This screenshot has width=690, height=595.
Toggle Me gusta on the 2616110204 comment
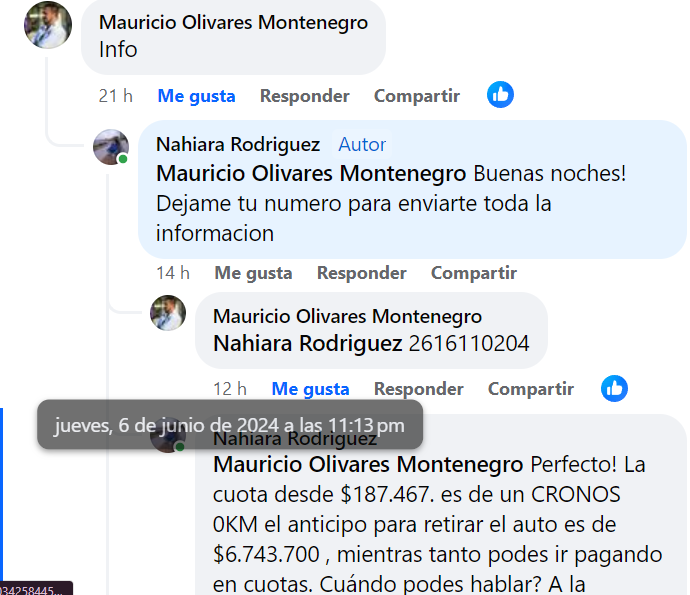point(310,389)
